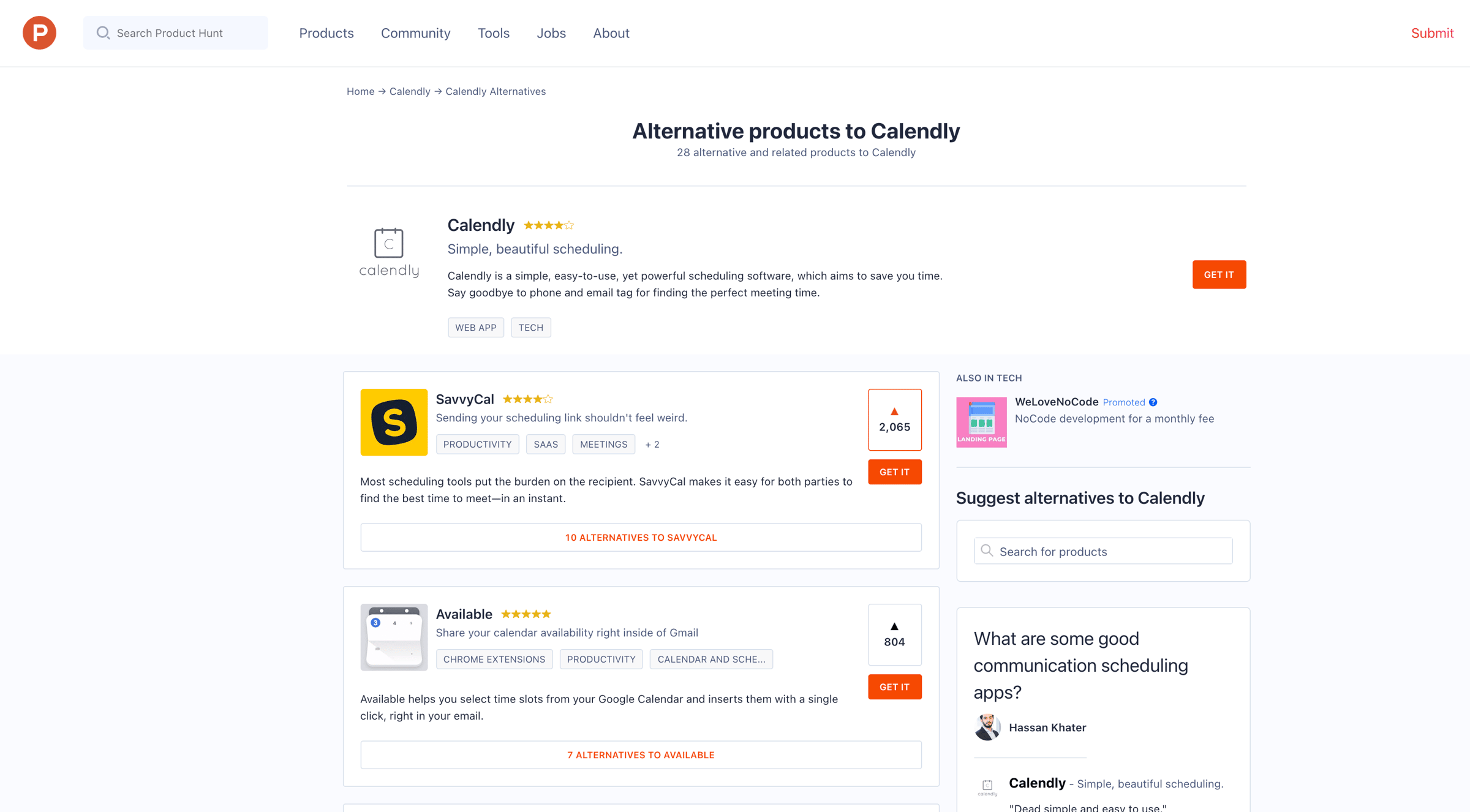Click the small Calendly icon in the recommendations card
The image size is (1470, 812).
[987, 786]
